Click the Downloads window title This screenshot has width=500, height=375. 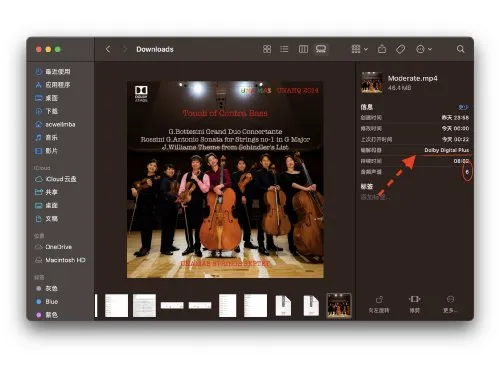pyautogui.click(x=155, y=49)
